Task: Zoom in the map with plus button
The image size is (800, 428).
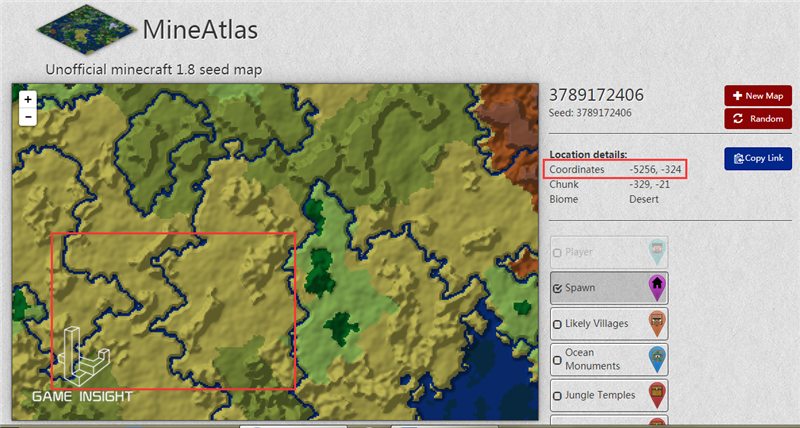Action: coord(28,99)
